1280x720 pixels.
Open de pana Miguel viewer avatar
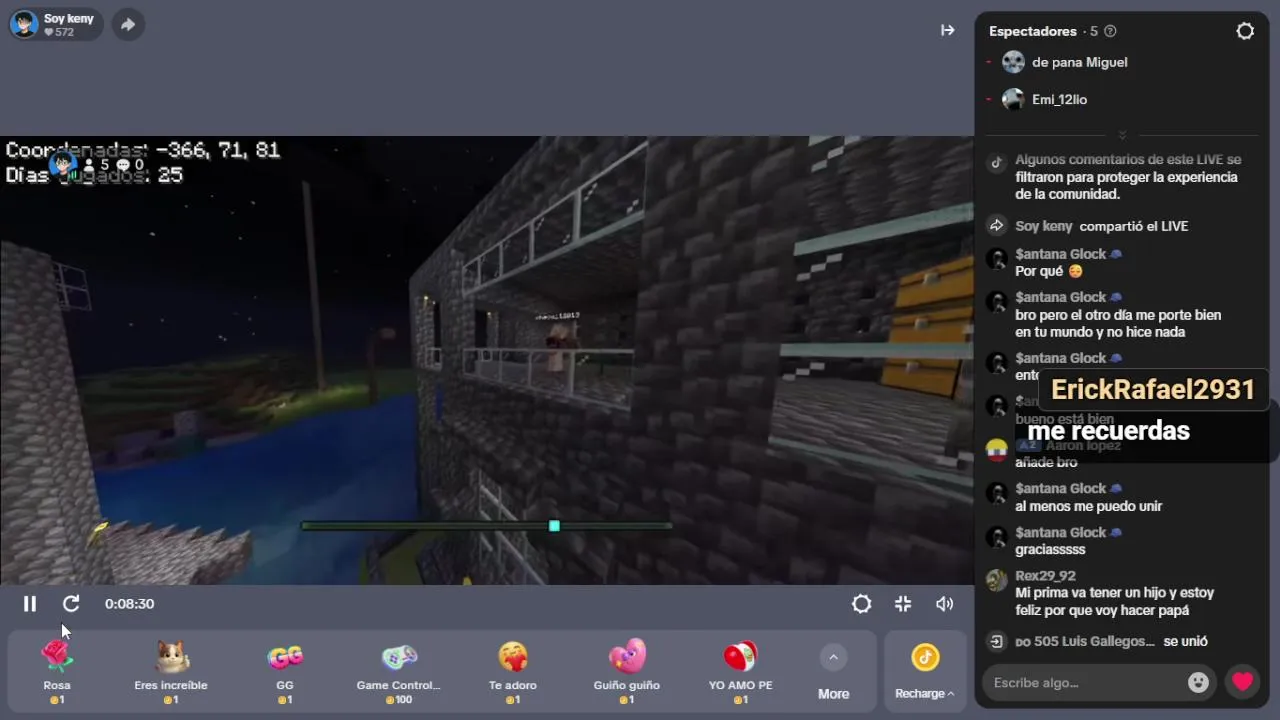tap(1013, 62)
